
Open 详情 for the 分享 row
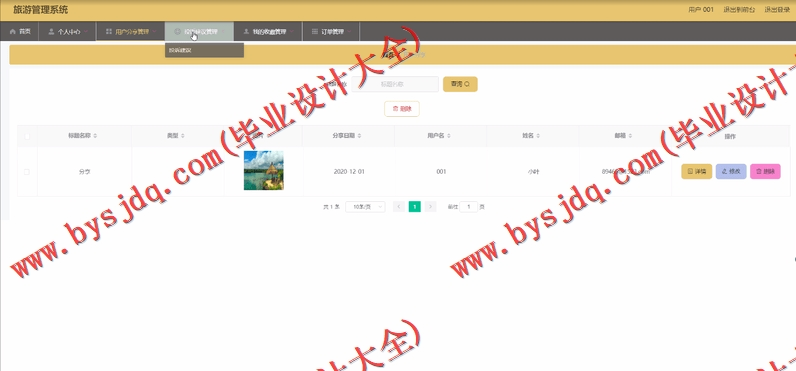[x=696, y=172]
